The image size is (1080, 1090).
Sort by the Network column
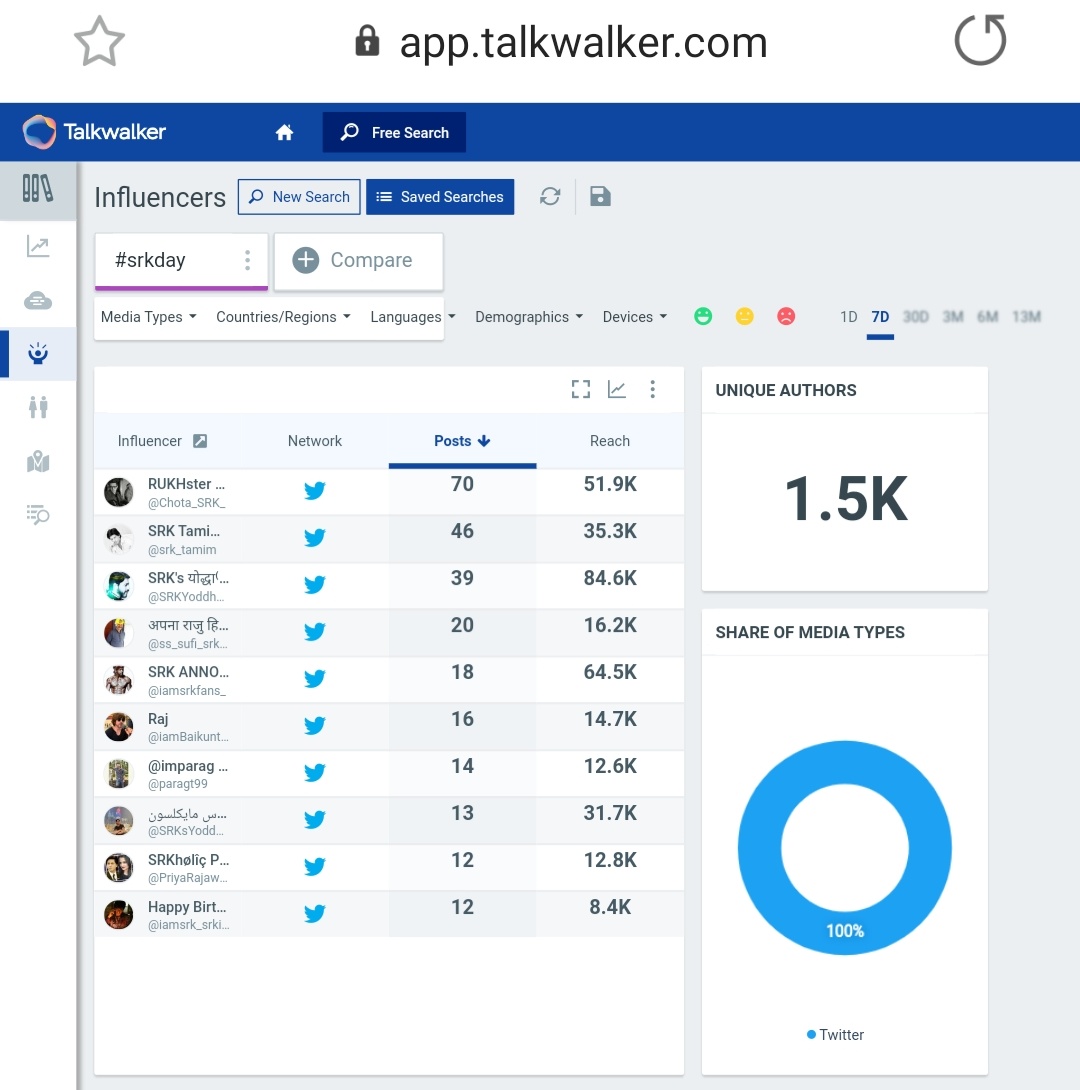315,441
